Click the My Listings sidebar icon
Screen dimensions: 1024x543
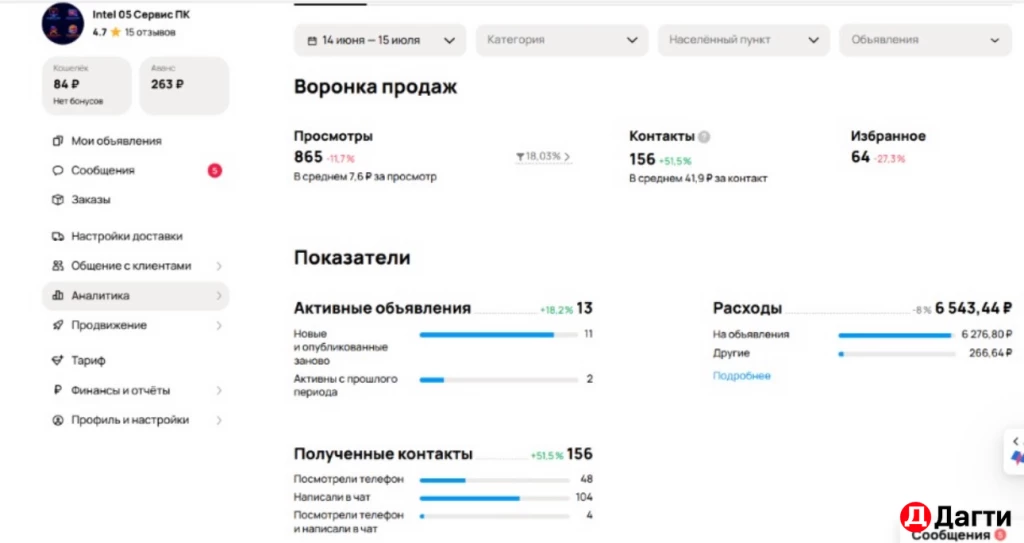[57, 141]
